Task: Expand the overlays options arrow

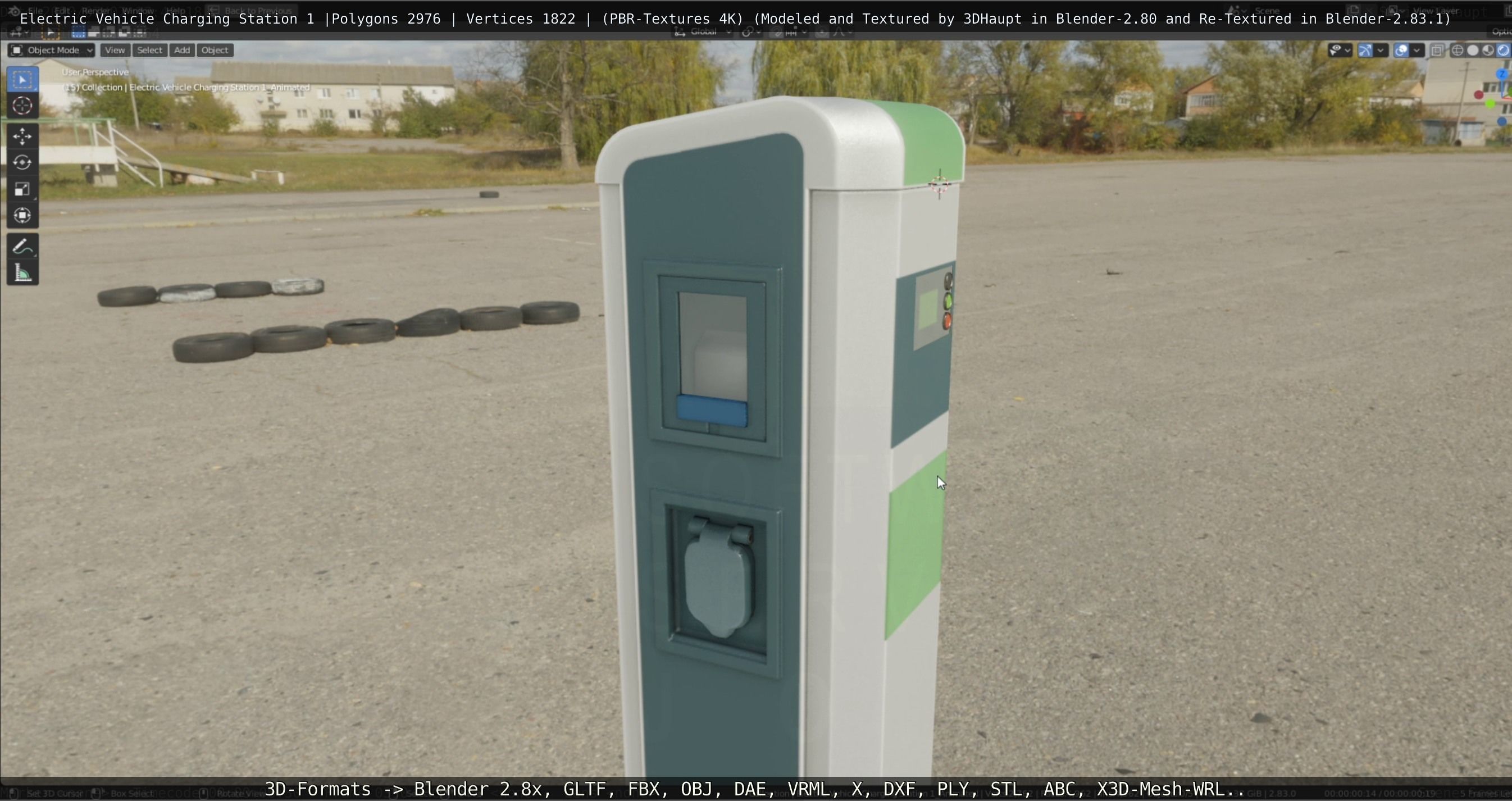Action: [x=1417, y=51]
